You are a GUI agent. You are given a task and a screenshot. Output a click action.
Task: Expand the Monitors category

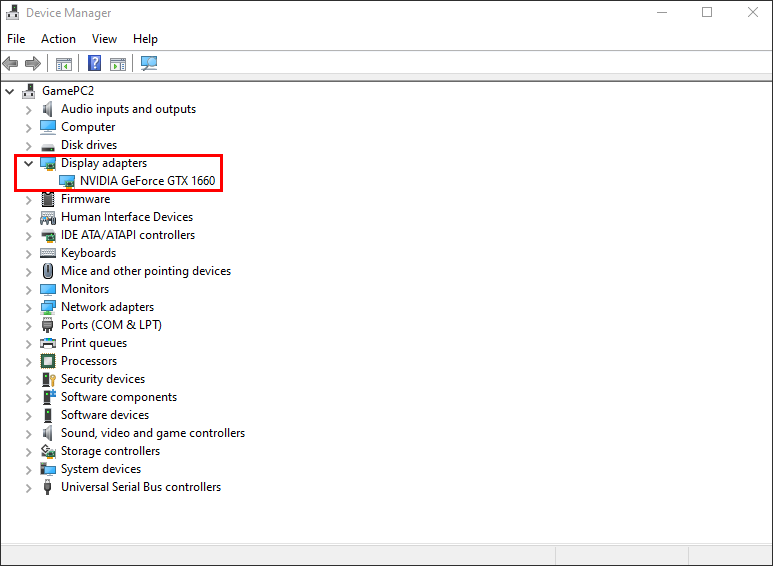point(29,289)
